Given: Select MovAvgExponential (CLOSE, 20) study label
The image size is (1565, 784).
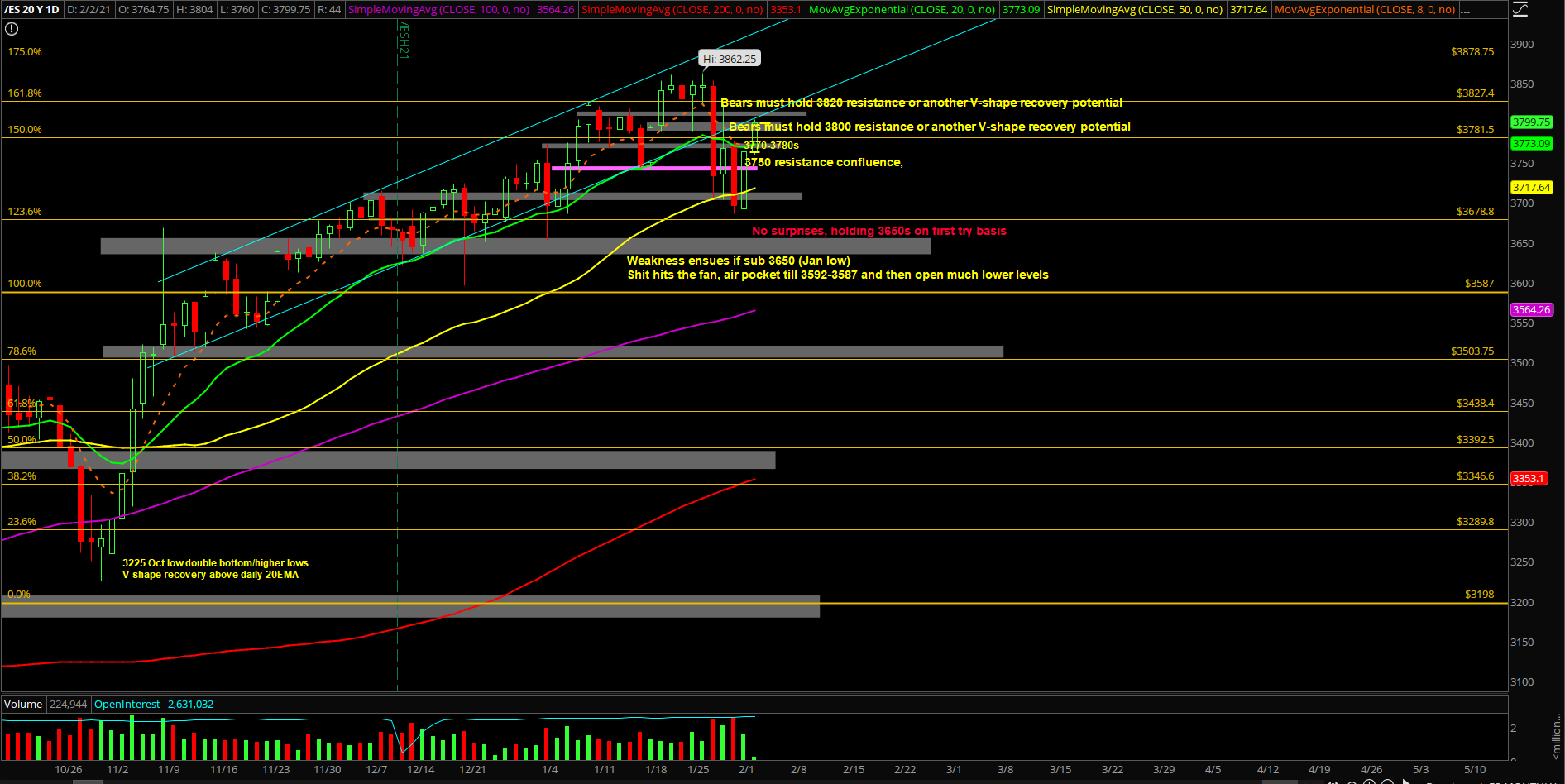Looking at the screenshot, I should pos(902,10).
